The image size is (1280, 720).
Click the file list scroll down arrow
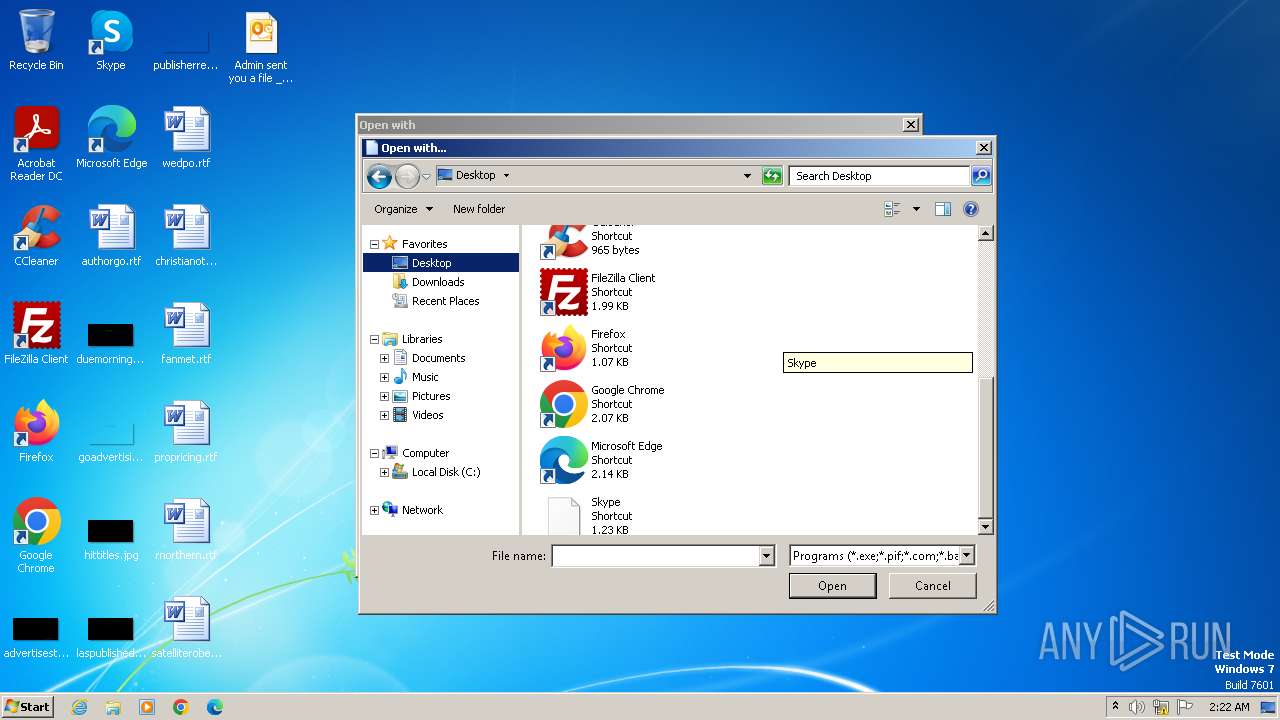coord(985,527)
